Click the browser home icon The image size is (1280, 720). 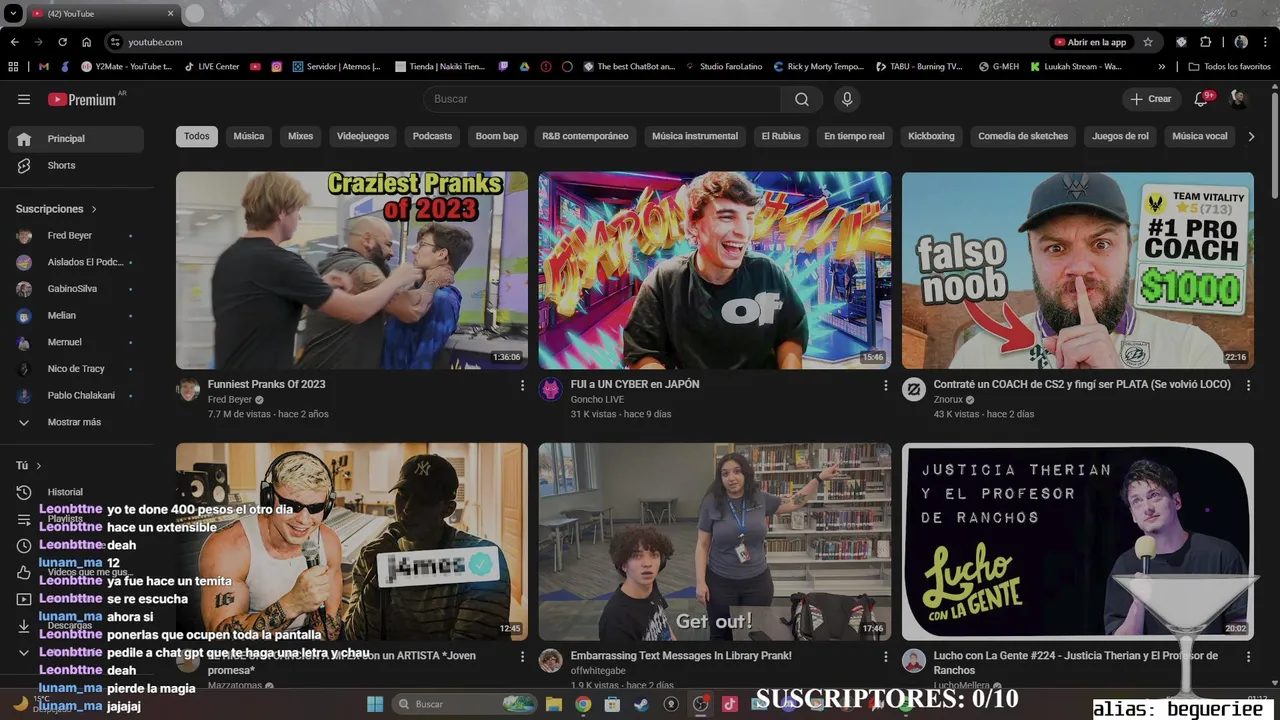click(x=87, y=42)
